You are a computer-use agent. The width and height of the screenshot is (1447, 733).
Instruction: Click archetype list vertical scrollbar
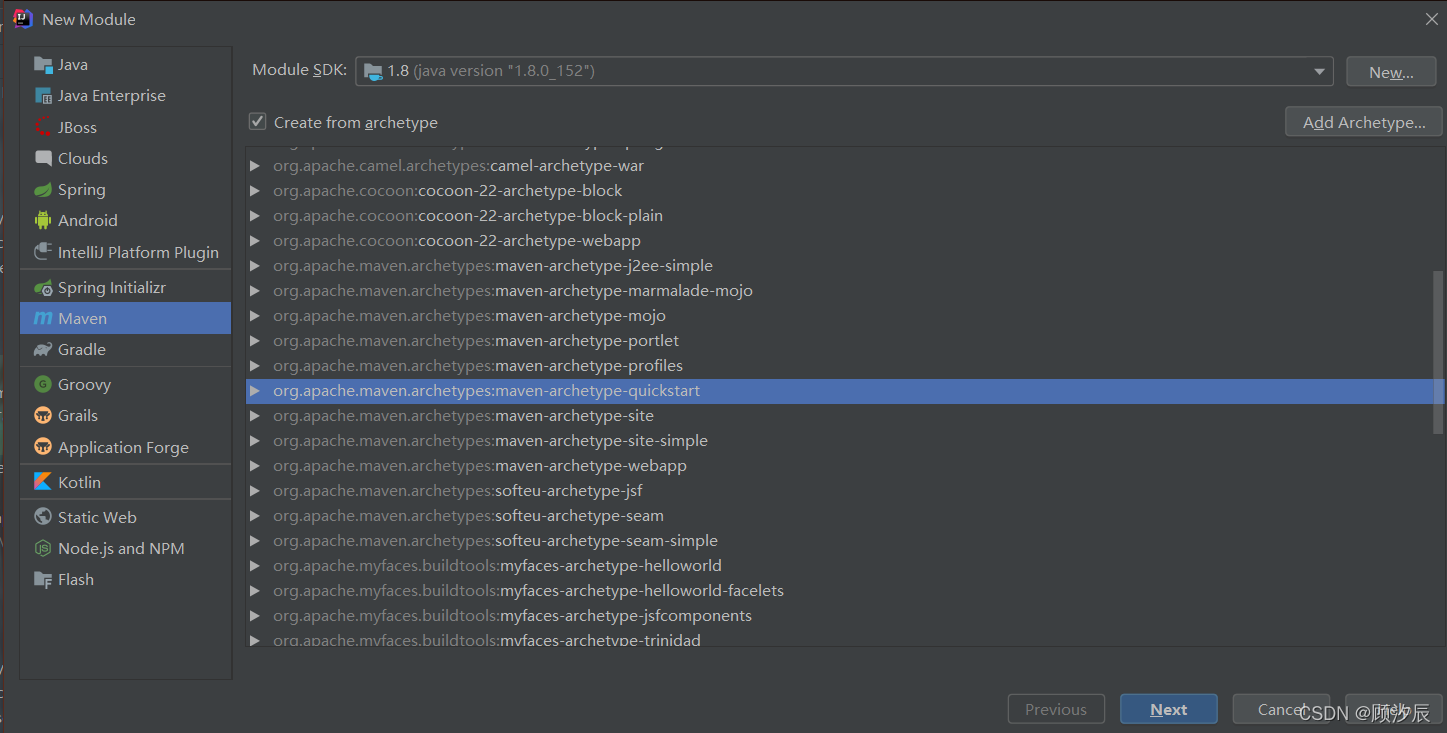point(1438,352)
